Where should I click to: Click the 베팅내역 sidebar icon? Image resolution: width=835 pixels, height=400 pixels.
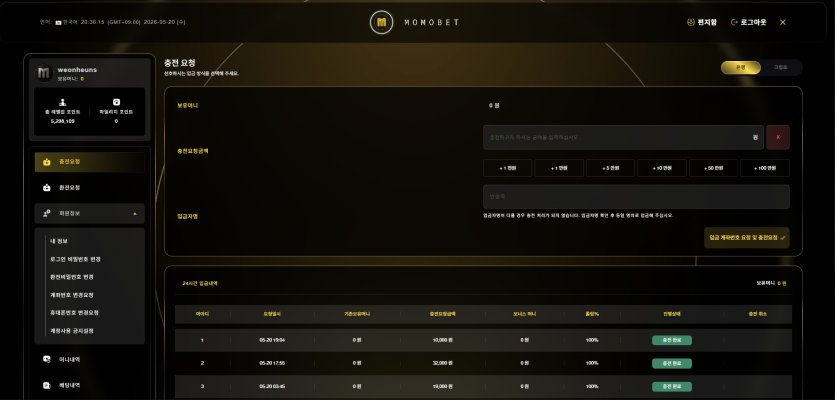pyautogui.click(x=47, y=385)
